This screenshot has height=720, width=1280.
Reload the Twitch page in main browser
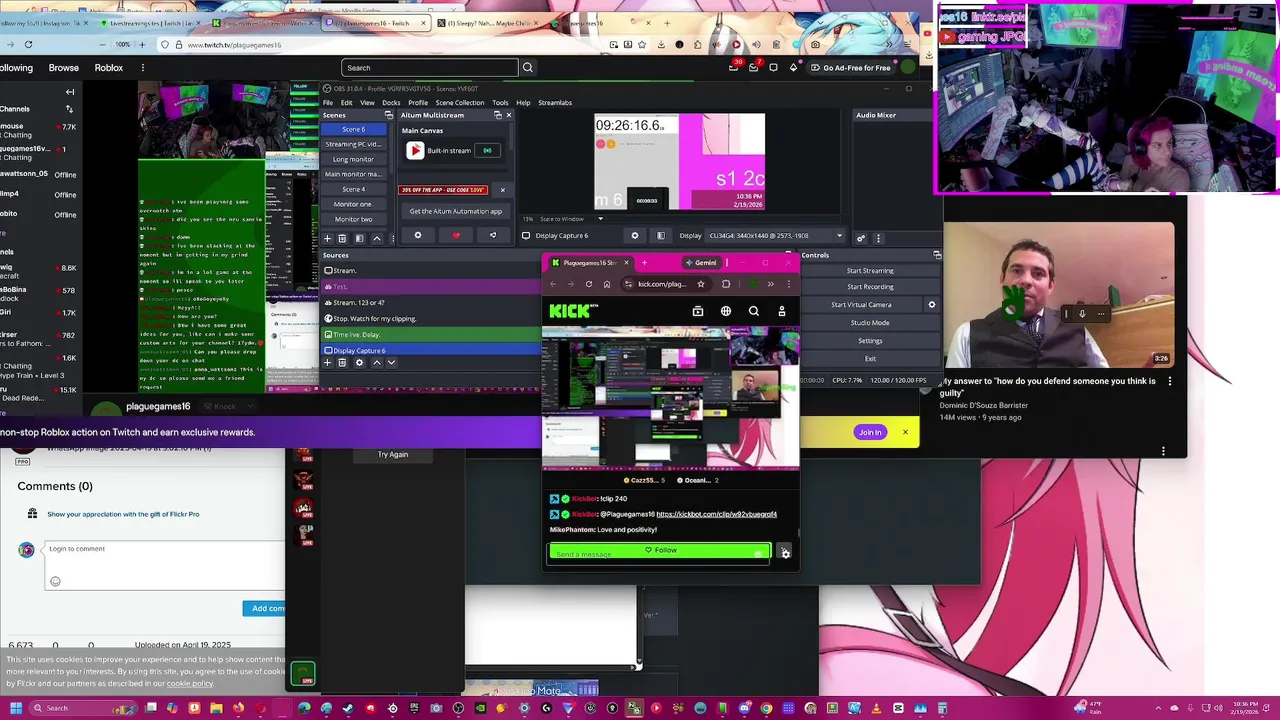tap(28, 44)
